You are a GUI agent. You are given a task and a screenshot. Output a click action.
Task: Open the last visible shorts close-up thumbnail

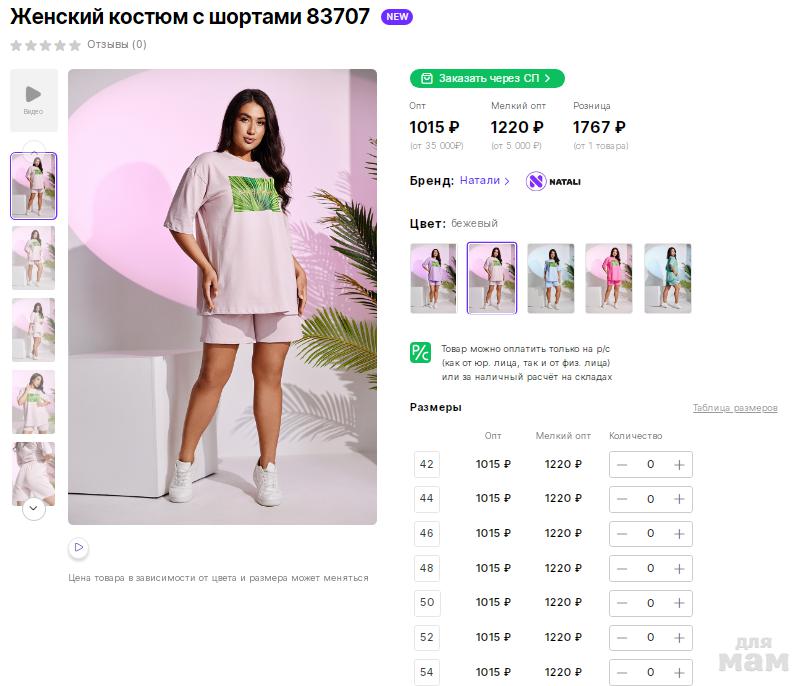coord(33,473)
